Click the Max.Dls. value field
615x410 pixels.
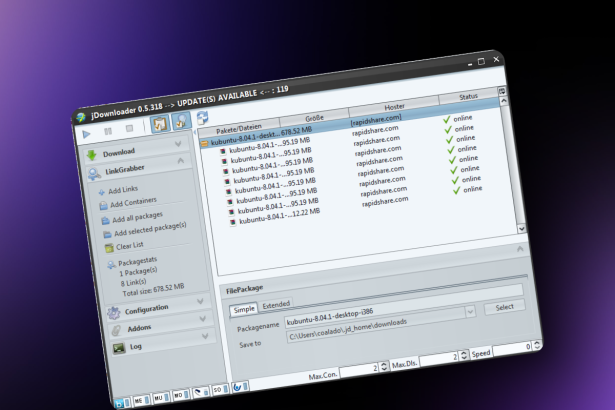tap(439, 359)
